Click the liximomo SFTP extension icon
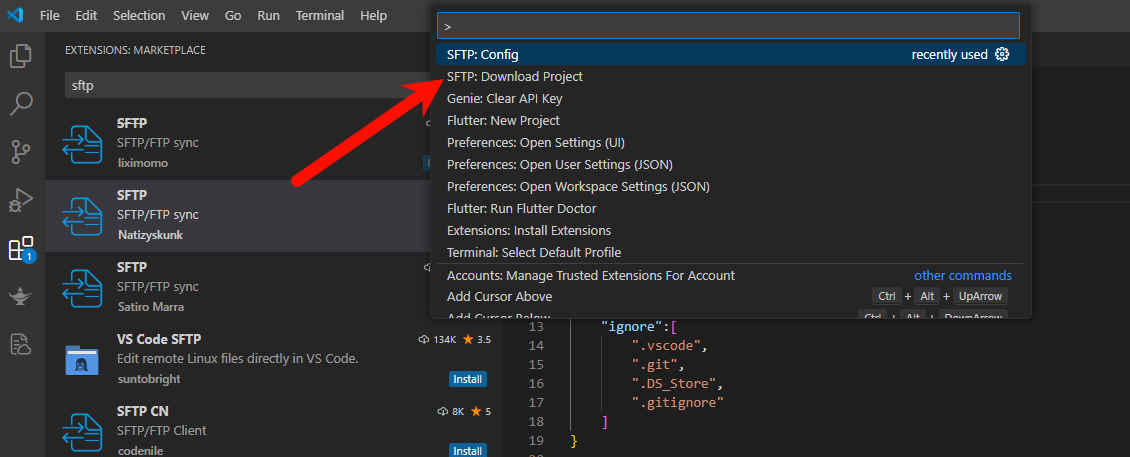Viewport: 1130px width, 457px height. click(x=81, y=143)
